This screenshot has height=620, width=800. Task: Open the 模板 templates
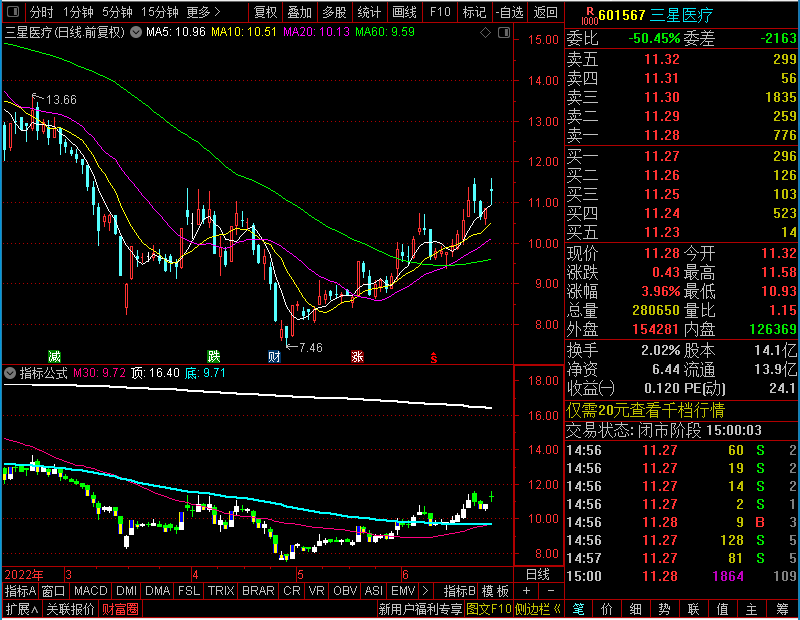(x=495, y=591)
